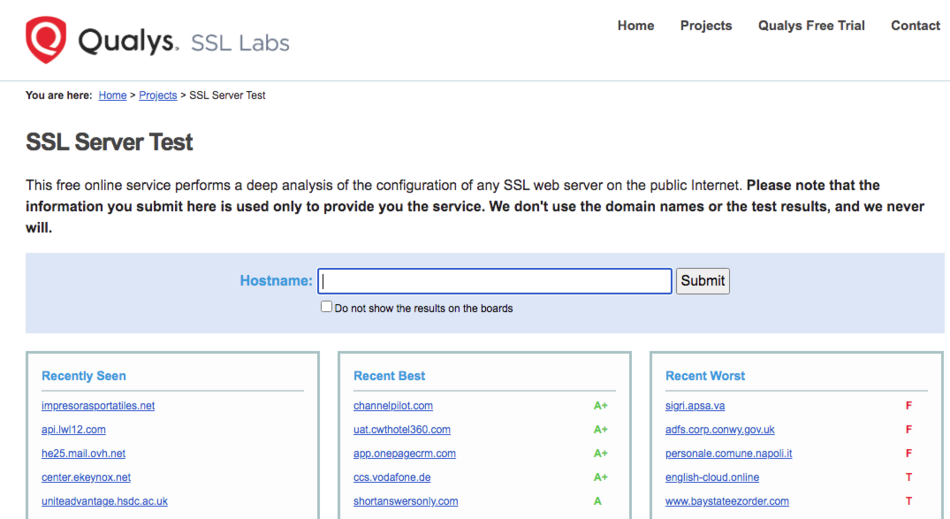The height and width of the screenshot is (519, 950).
Task: Click the F grade next to sigri.apsa.va
Action: pos(909,406)
